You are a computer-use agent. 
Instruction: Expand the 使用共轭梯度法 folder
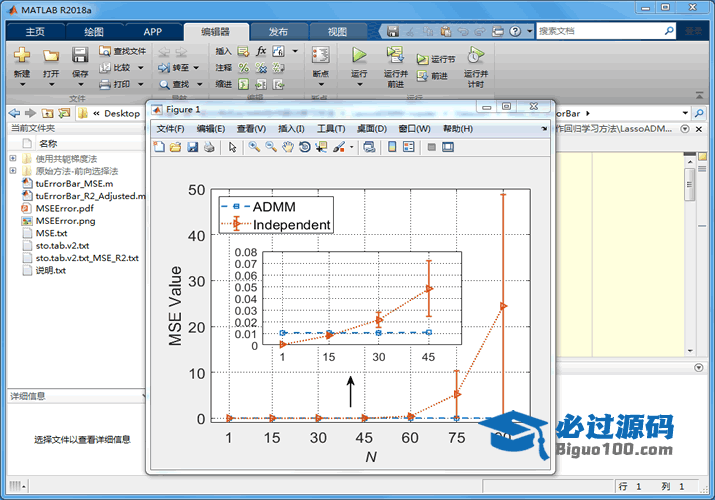pyautogui.click(x=13, y=158)
